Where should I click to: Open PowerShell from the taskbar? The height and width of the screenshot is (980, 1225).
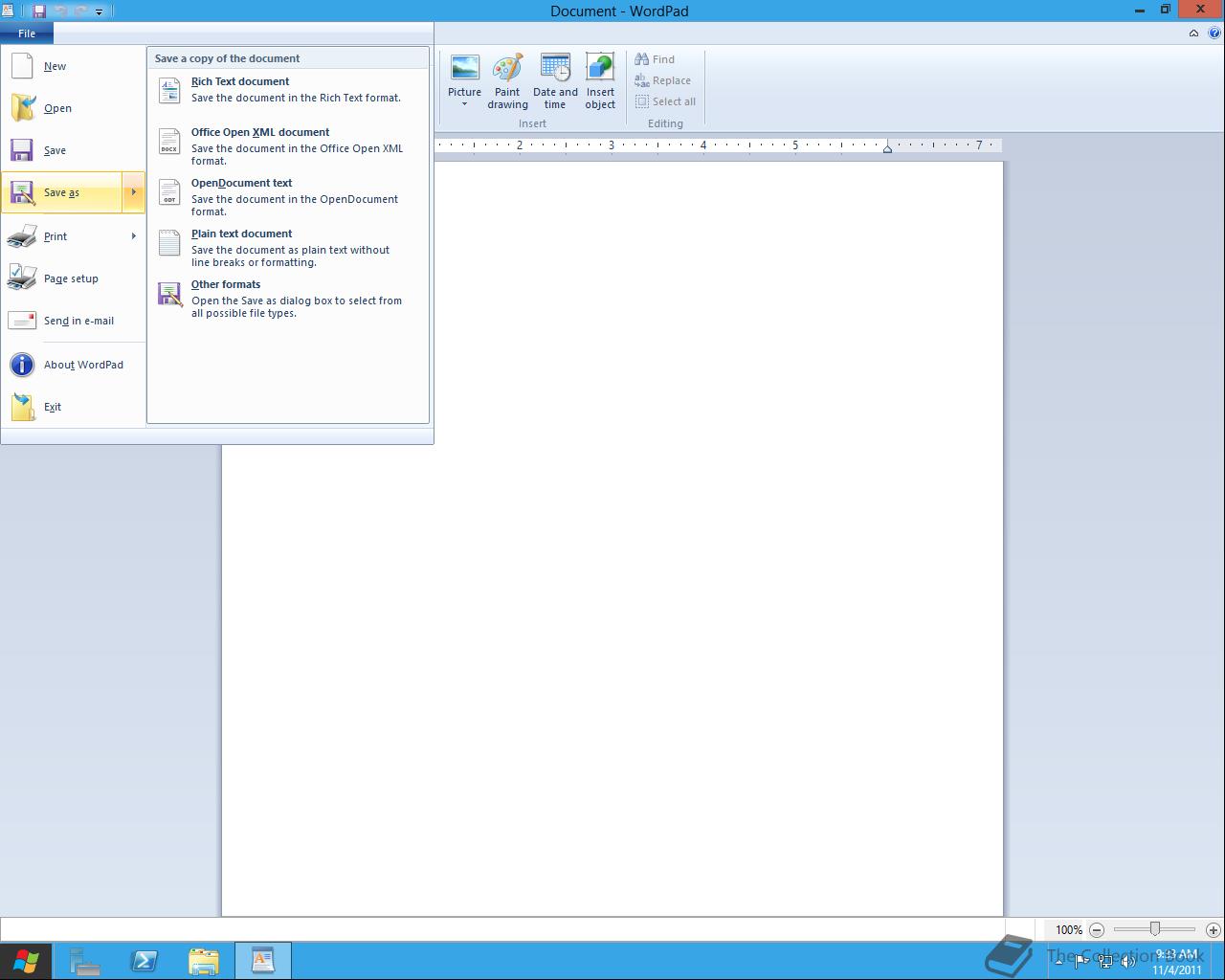click(145, 961)
